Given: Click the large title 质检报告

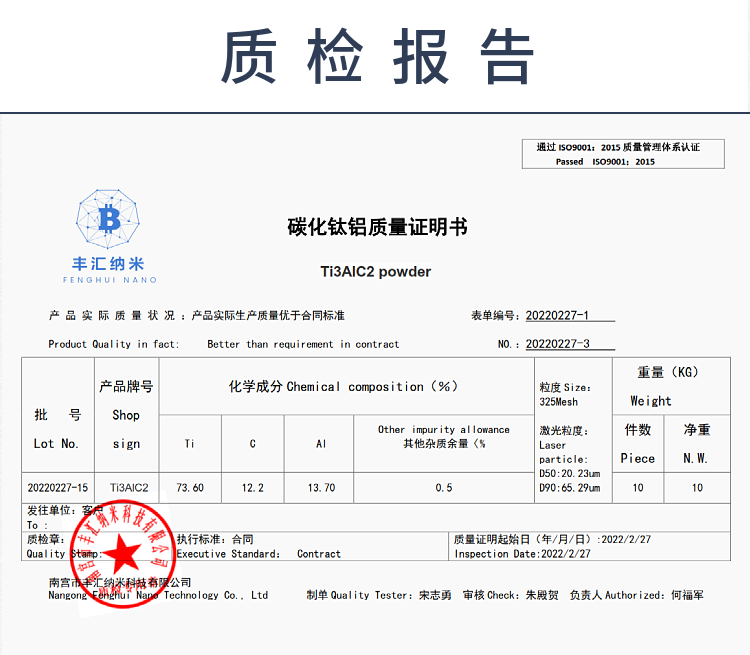Looking at the screenshot, I should click(377, 56).
